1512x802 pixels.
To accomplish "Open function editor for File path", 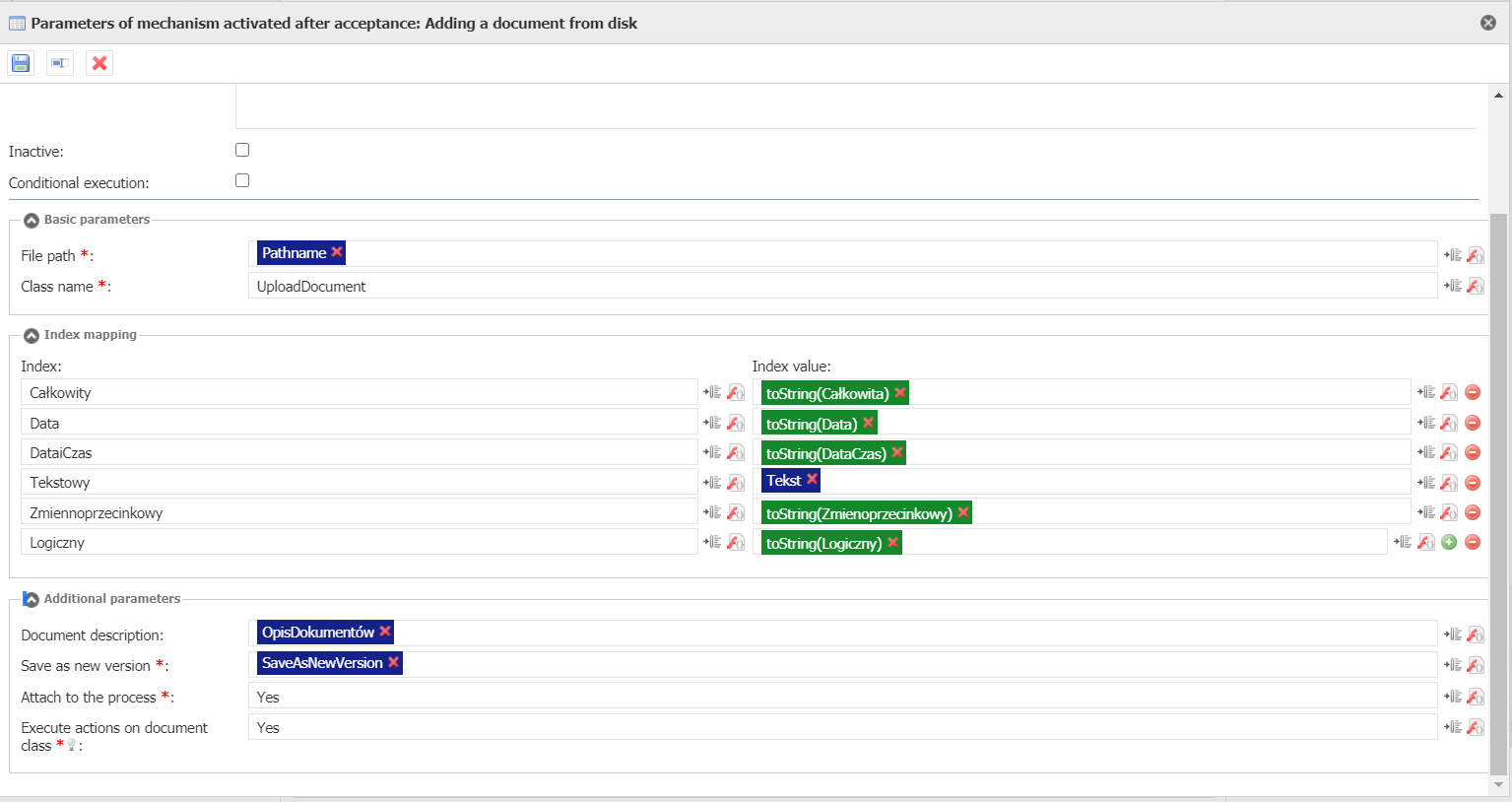I will click(x=1476, y=255).
